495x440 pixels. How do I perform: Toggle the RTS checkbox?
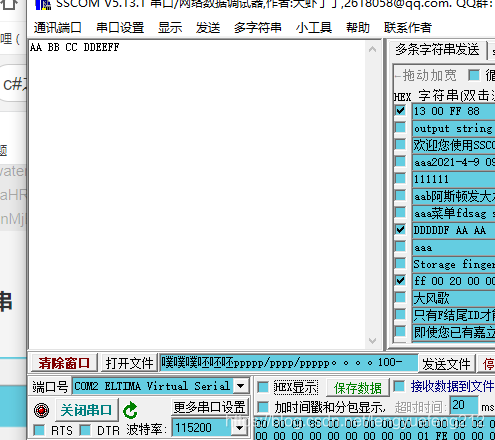tap(39, 430)
